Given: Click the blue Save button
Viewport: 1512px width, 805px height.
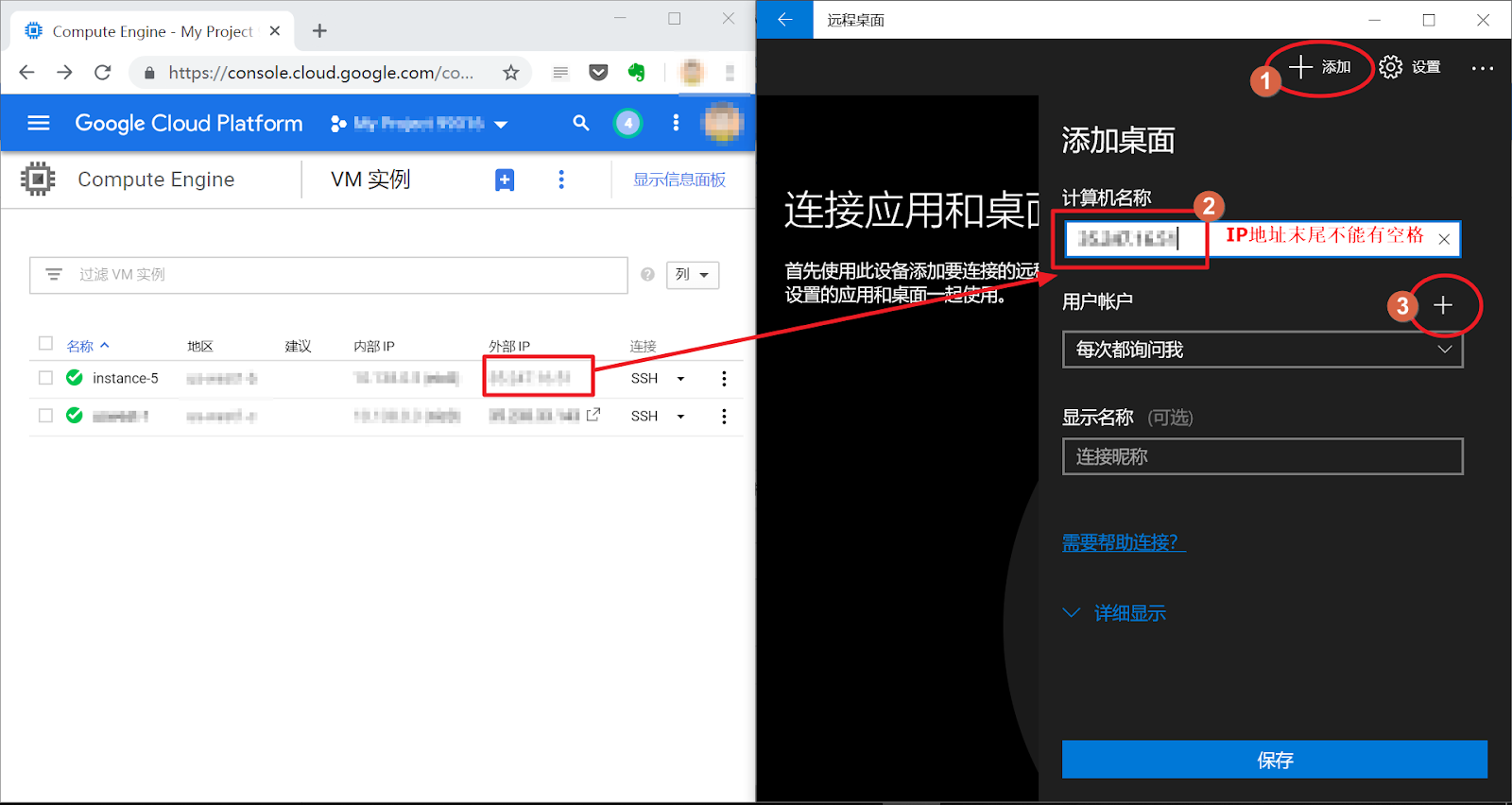Looking at the screenshot, I should coord(1274,760).
